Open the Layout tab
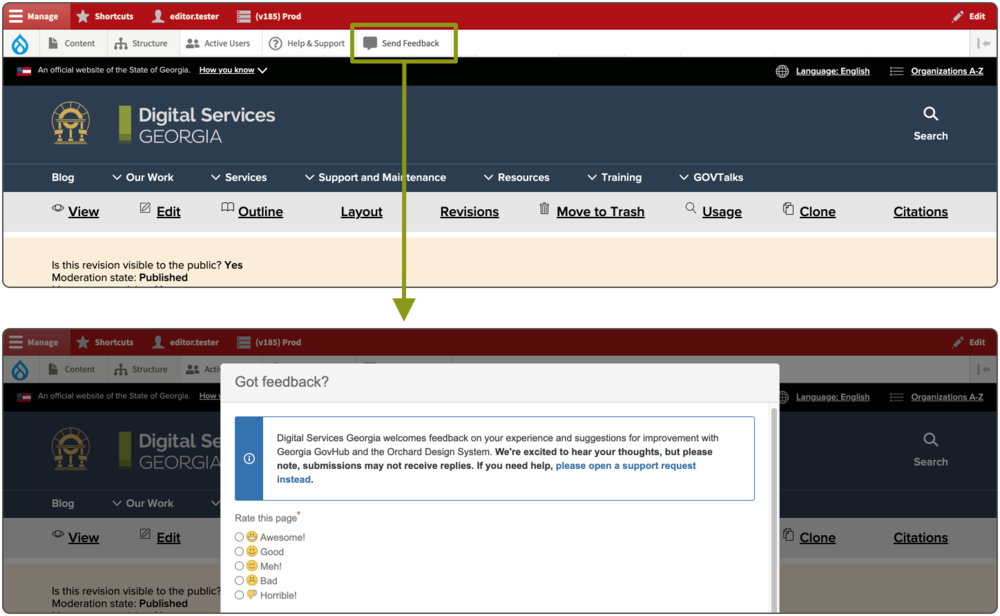Viewport: 1000px width, 616px height. coord(361,212)
